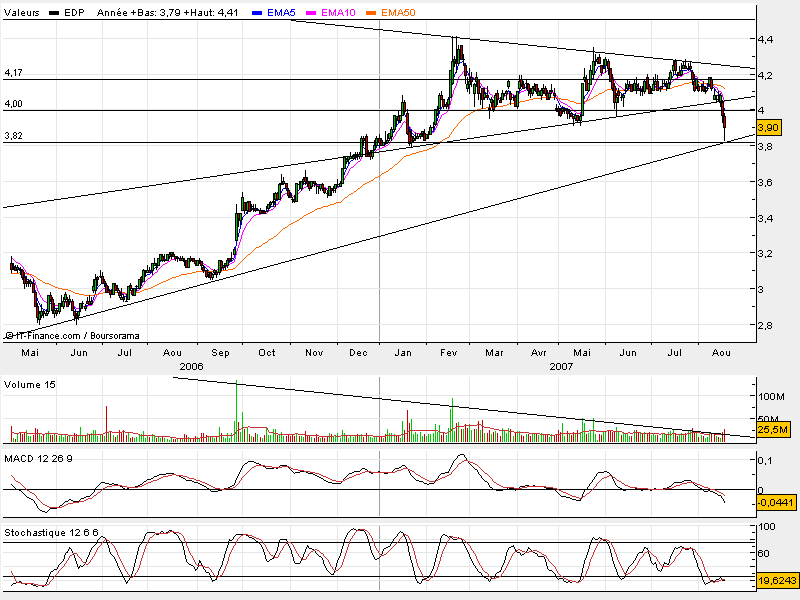
Task: Click the 3,82 support level label
Action: (14, 136)
